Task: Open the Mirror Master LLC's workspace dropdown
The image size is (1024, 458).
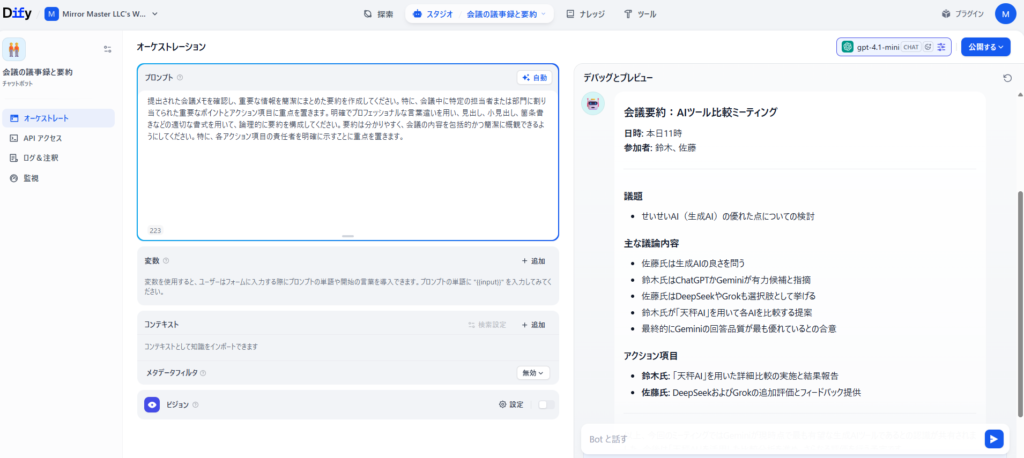Action: click(101, 14)
